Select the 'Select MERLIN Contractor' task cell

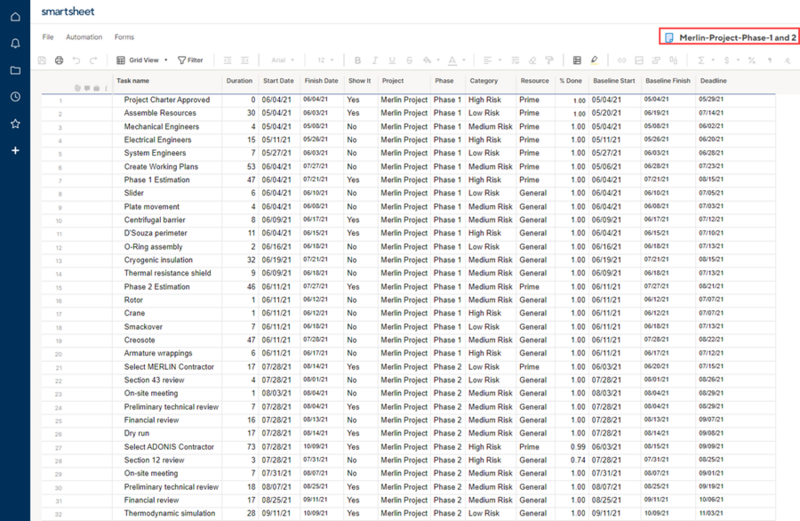167,367
